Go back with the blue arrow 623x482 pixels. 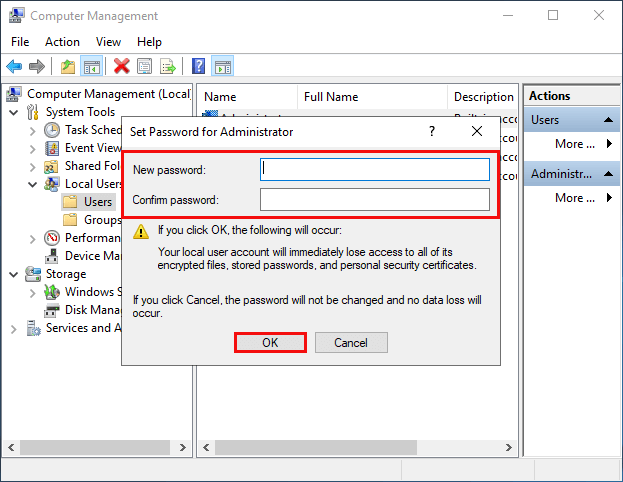point(14,66)
